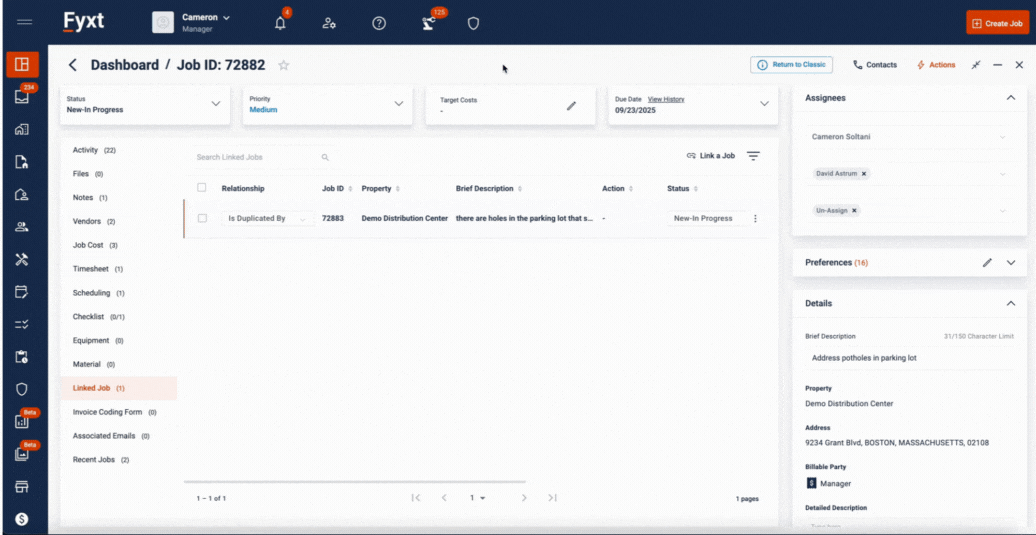Viewport: 1036px width, 535px height.
Task: Open the Job Cost tab
Action: (x=88, y=245)
